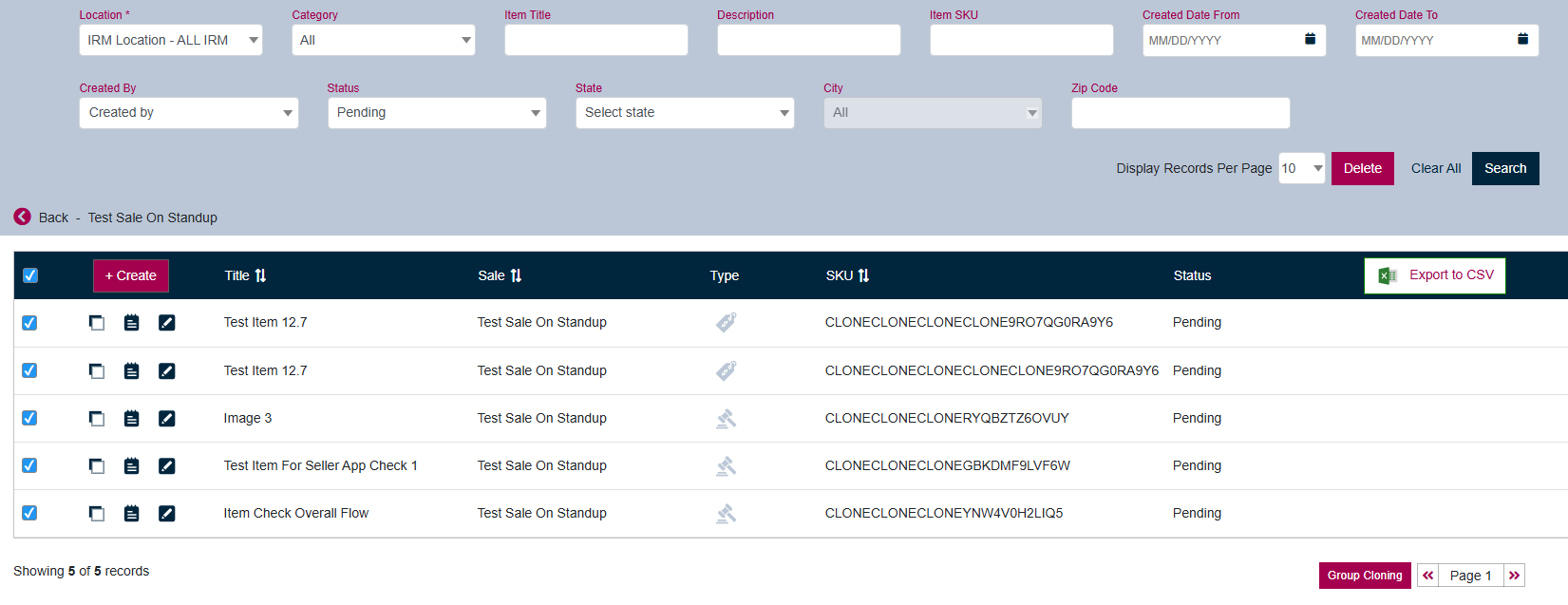Viewport: 1568px width, 605px height.
Task: Click the Delete button
Action: pyautogui.click(x=1363, y=168)
